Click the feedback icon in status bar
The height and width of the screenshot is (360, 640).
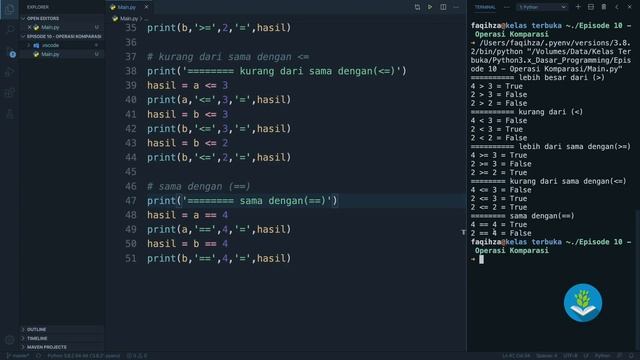click(x=620, y=356)
